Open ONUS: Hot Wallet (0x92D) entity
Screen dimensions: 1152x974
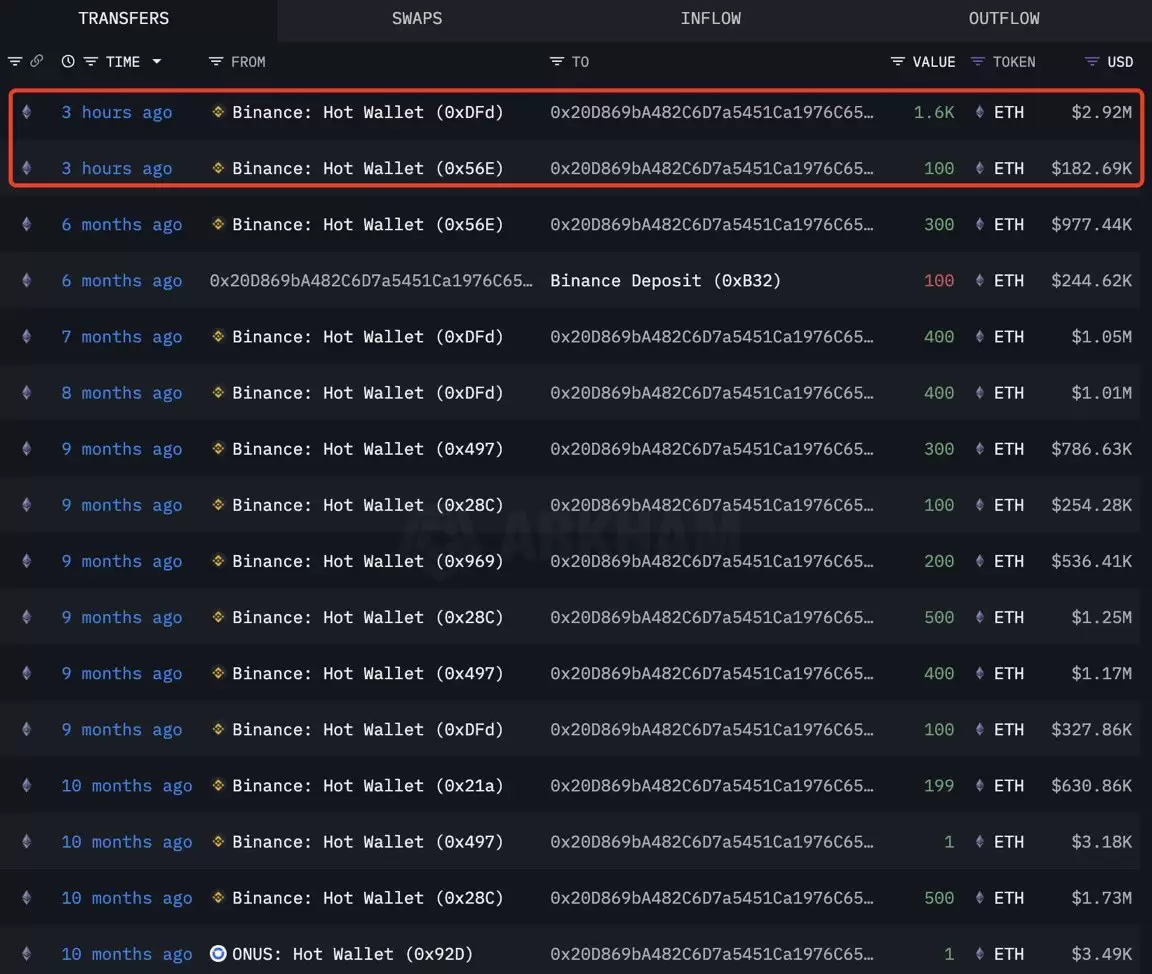(353, 953)
